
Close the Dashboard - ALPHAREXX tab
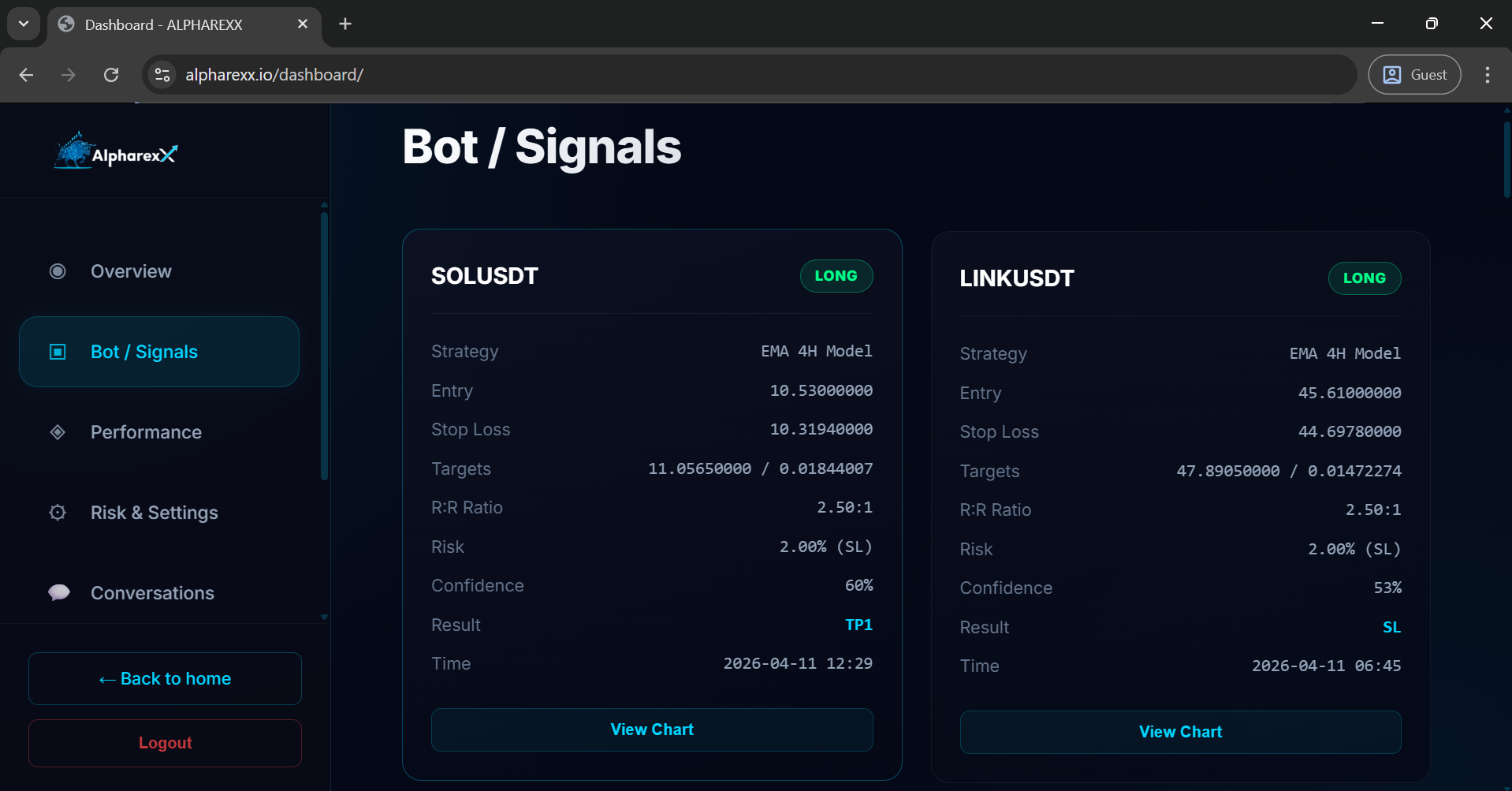303,24
